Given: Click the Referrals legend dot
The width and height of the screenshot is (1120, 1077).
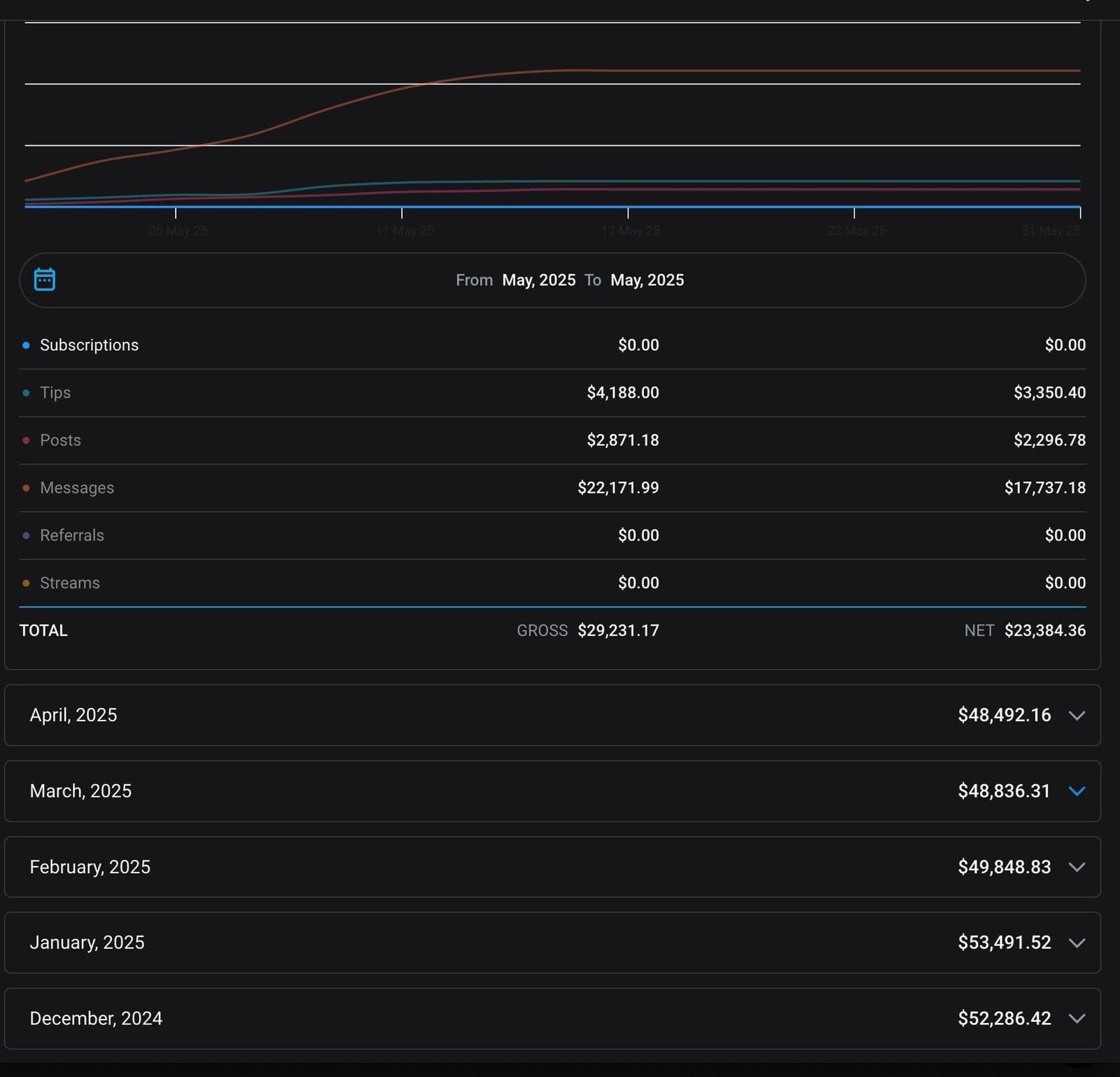Looking at the screenshot, I should tap(26, 536).
